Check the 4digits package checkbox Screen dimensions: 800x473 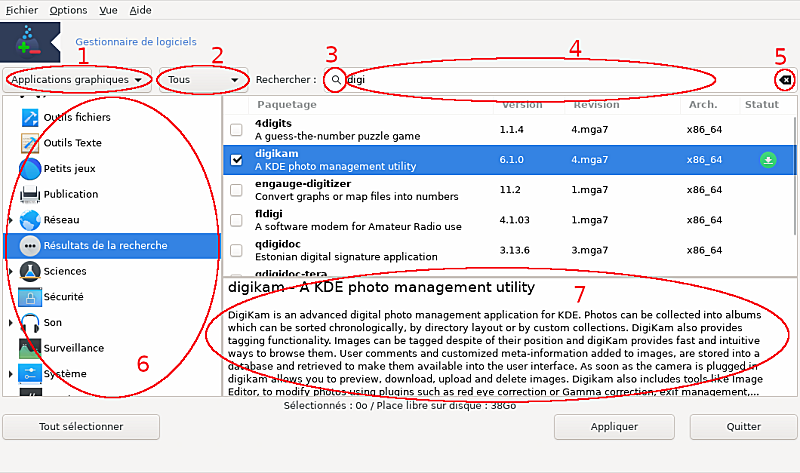click(x=236, y=130)
